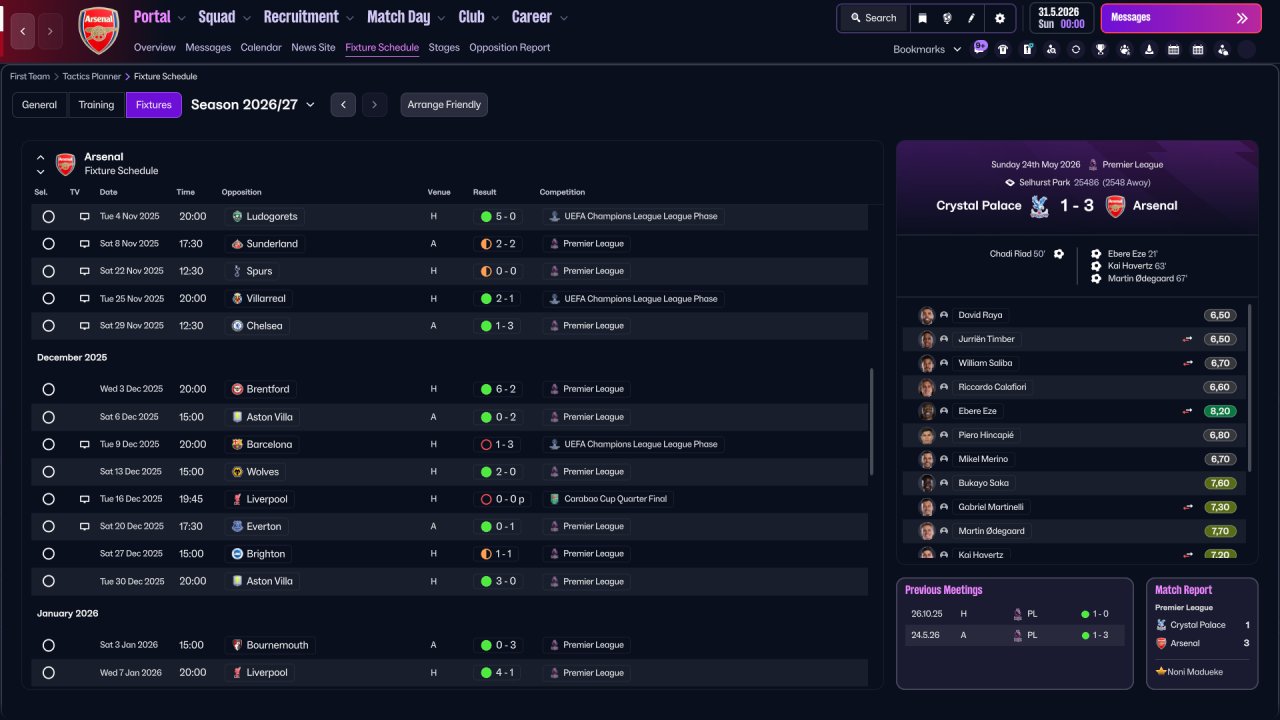Click the Carabao Cup competition icon
The image size is (1280, 720).
coord(555,499)
